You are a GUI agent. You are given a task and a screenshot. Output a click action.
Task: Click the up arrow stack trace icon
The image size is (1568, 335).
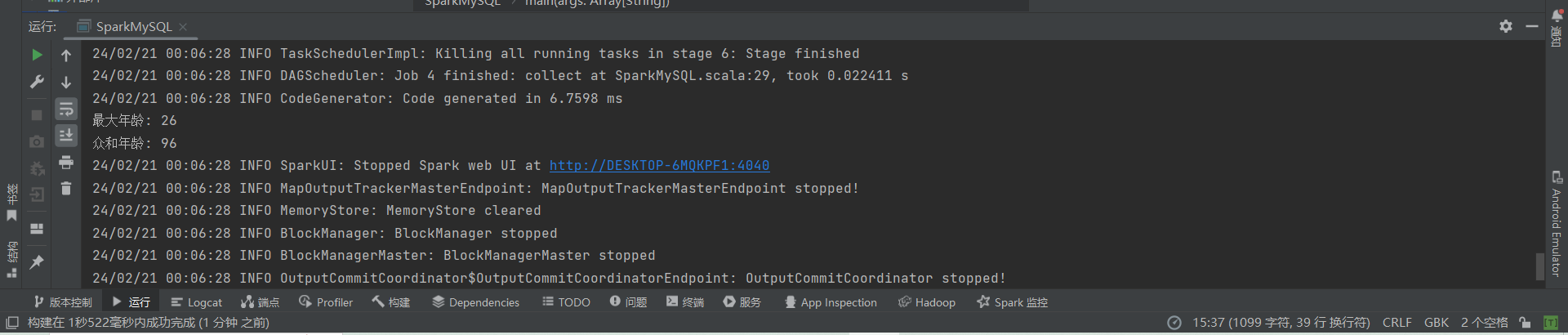[66, 56]
